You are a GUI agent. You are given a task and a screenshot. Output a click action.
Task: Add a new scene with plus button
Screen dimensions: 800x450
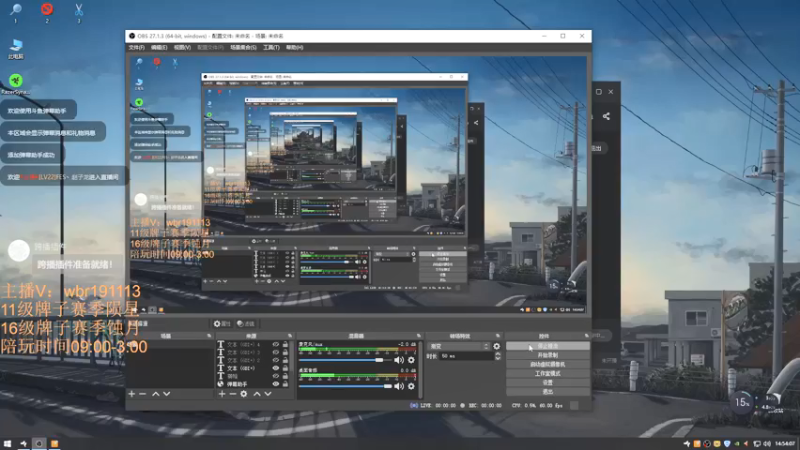132,394
